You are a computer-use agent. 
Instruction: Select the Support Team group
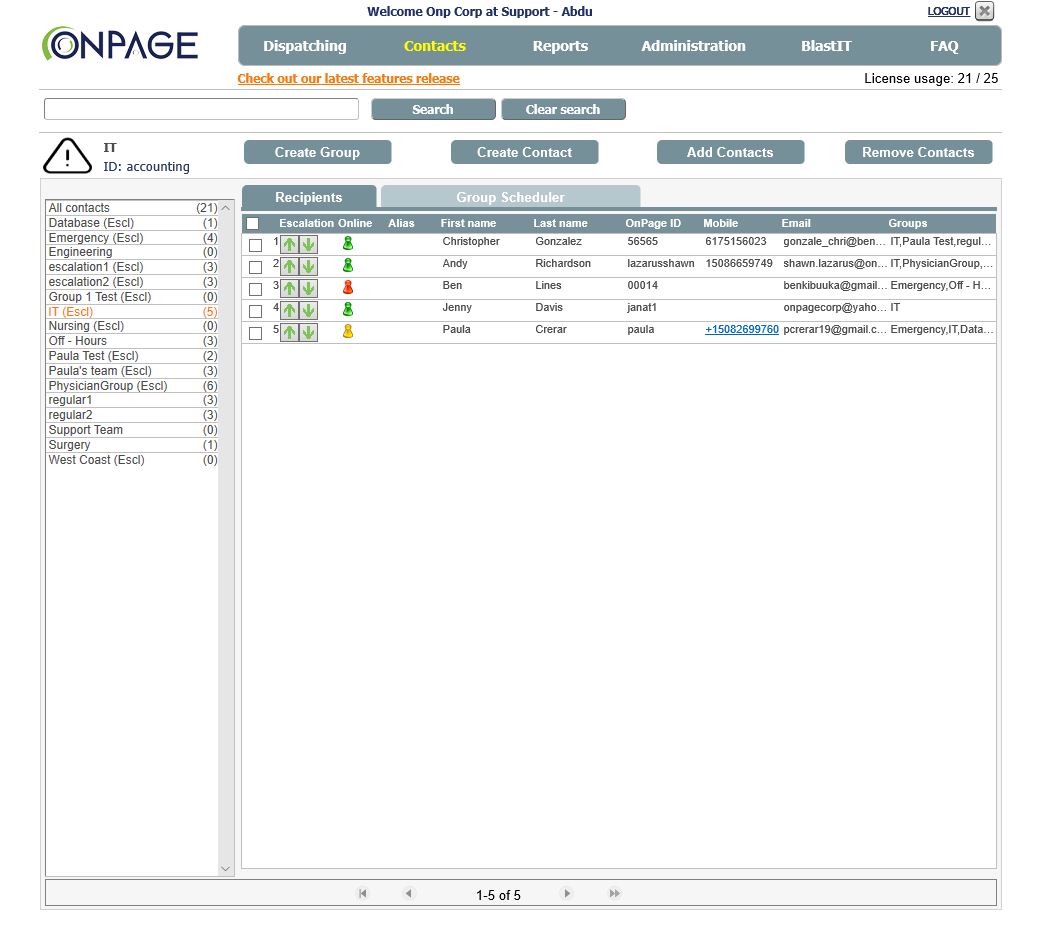tap(132, 430)
